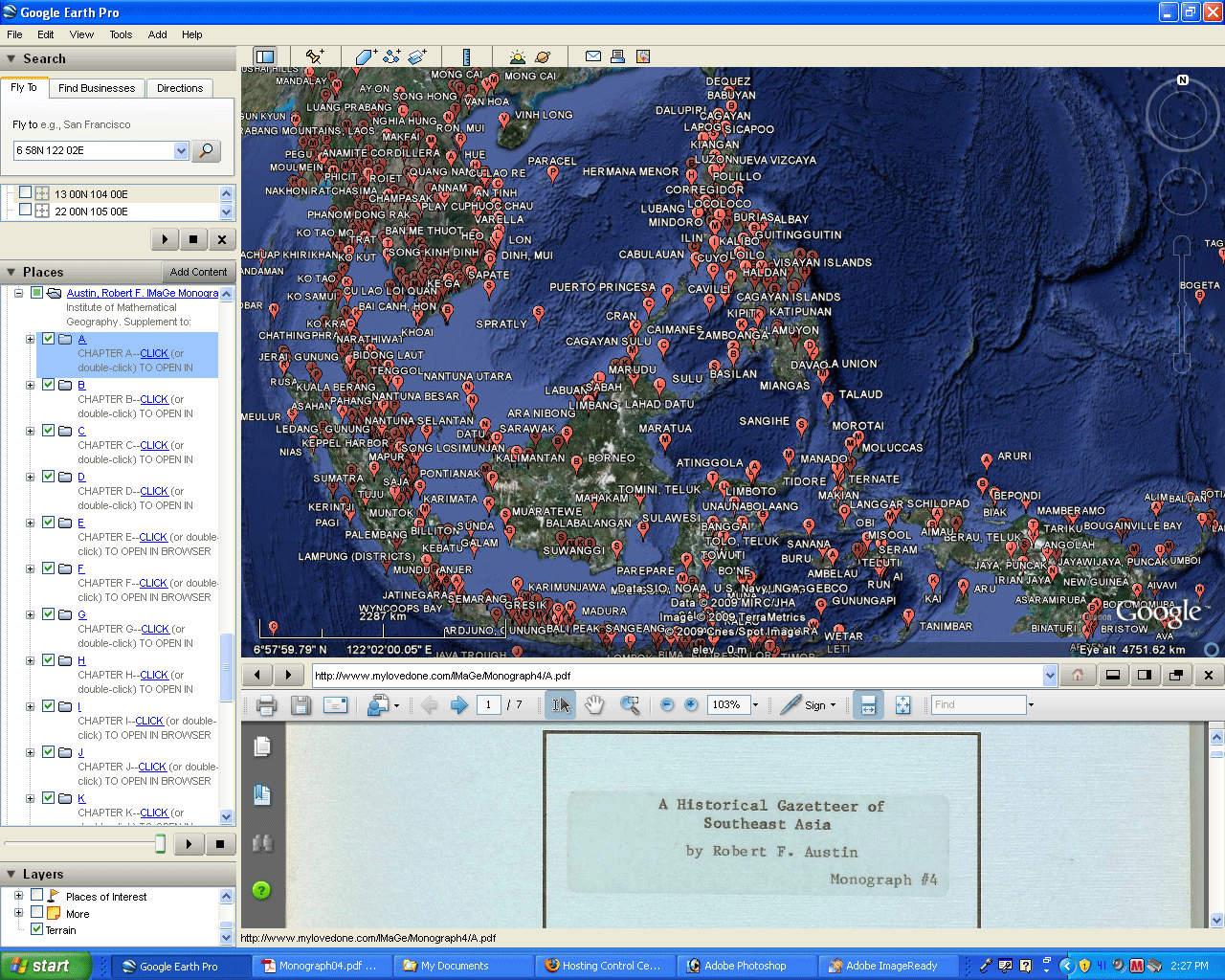Uncheck the folder D checkbox
The height and width of the screenshot is (980, 1225).
(48, 477)
